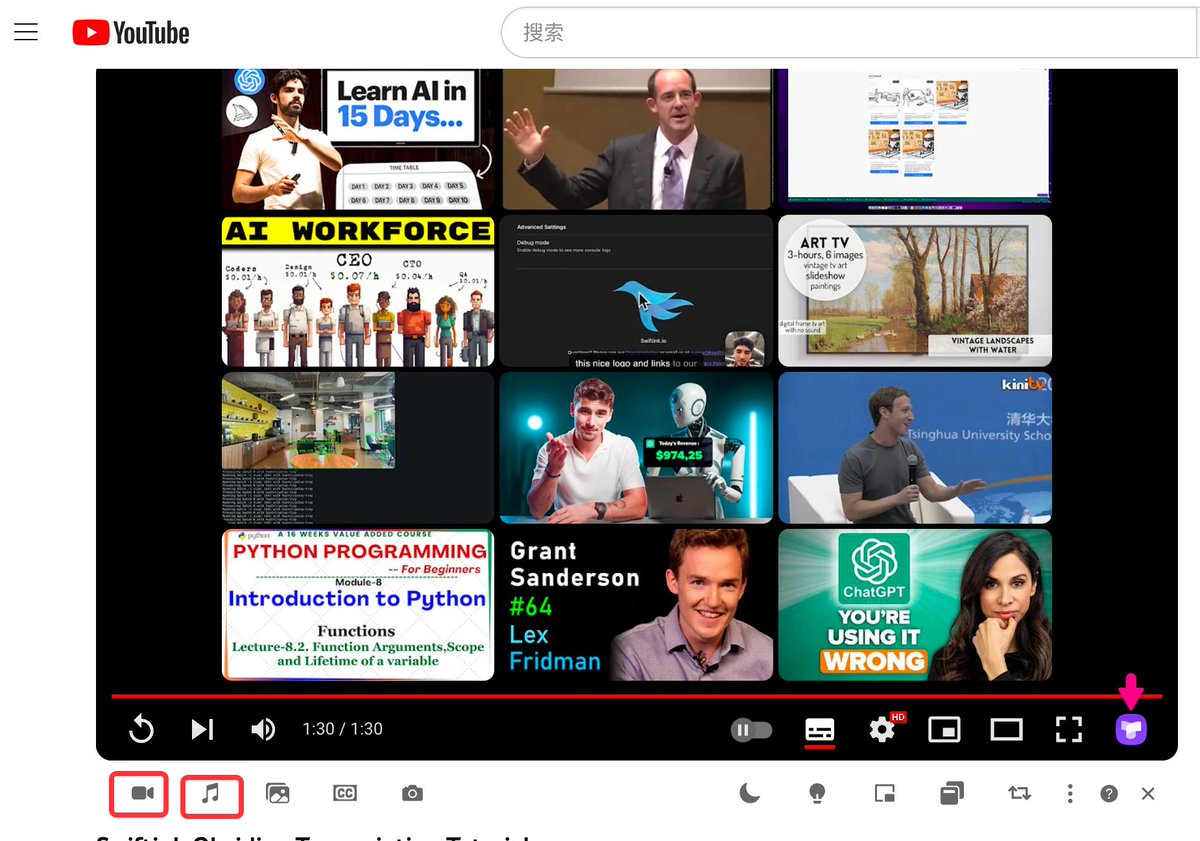Click the CC subtitle download icon
The height and width of the screenshot is (841, 1200).
[x=345, y=794]
